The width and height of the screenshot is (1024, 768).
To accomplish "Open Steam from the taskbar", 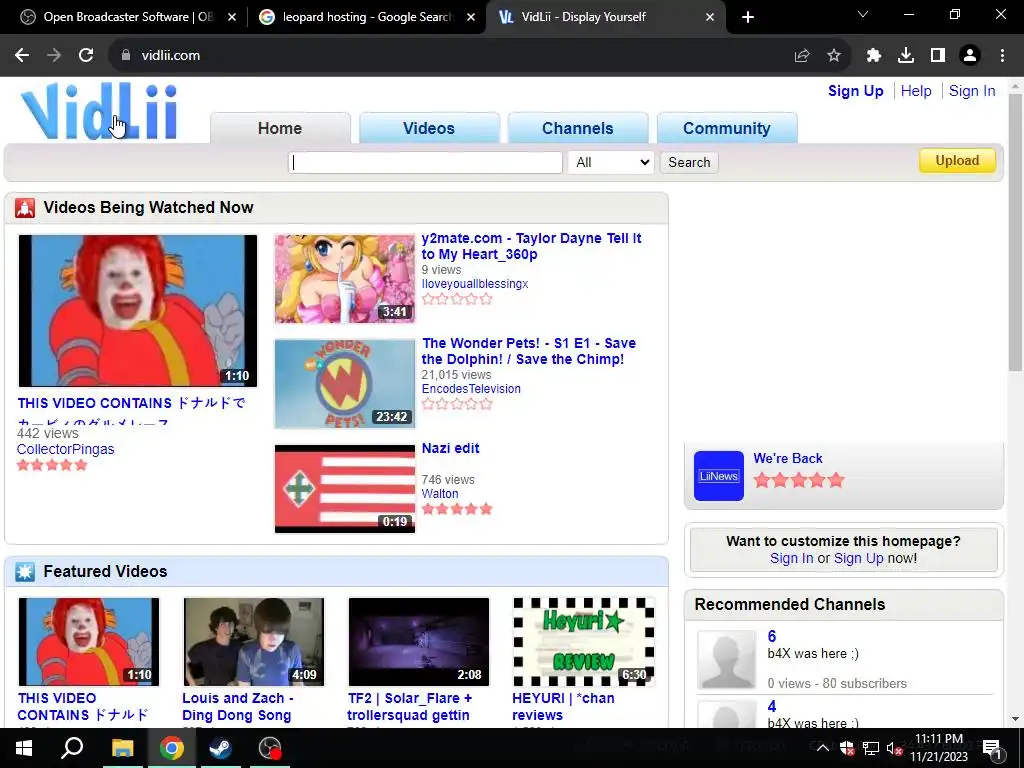I will [x=220, y=748].
